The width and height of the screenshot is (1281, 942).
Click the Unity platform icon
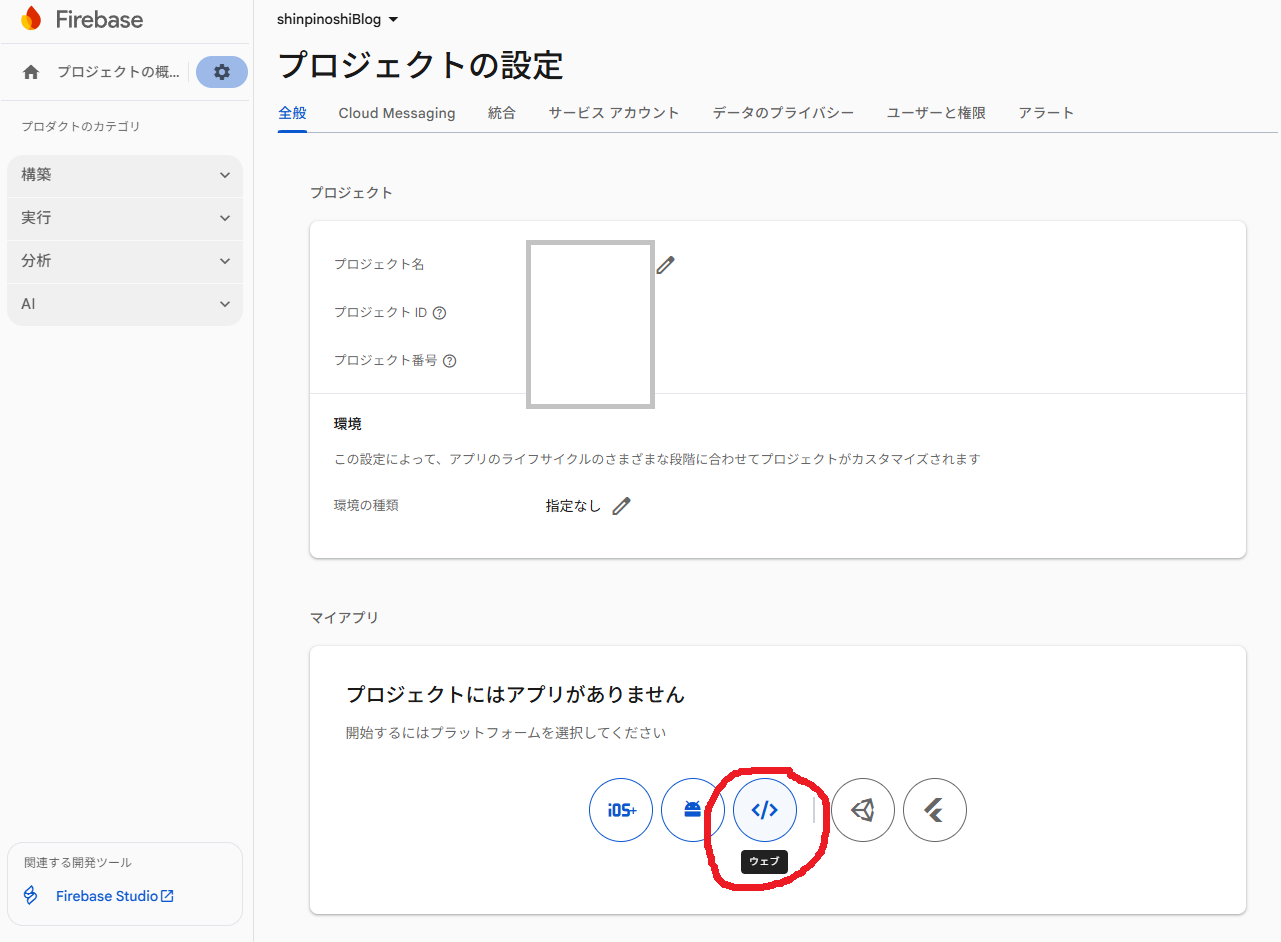(x=862, y=810)
